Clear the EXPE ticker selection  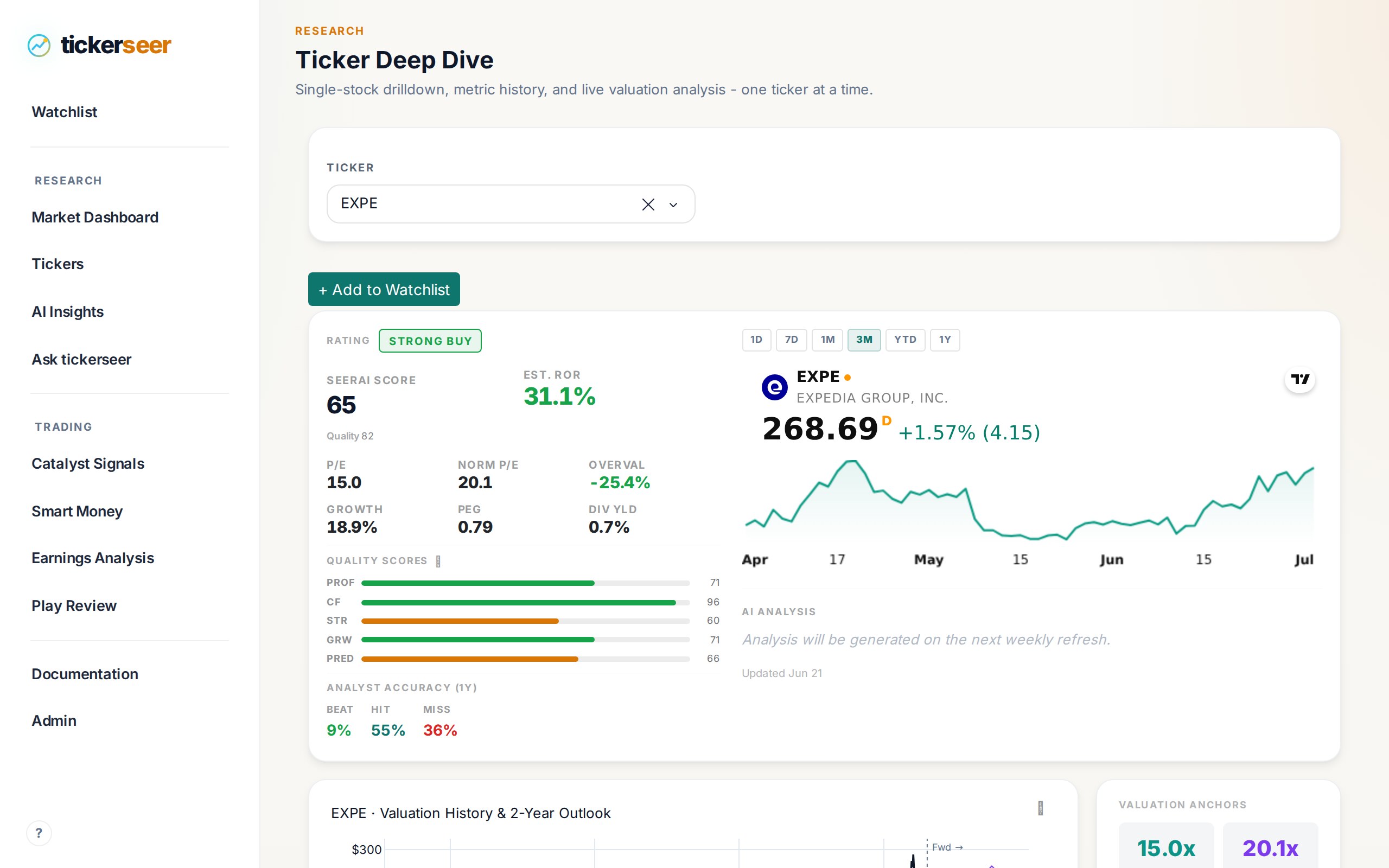pos(648,205)
